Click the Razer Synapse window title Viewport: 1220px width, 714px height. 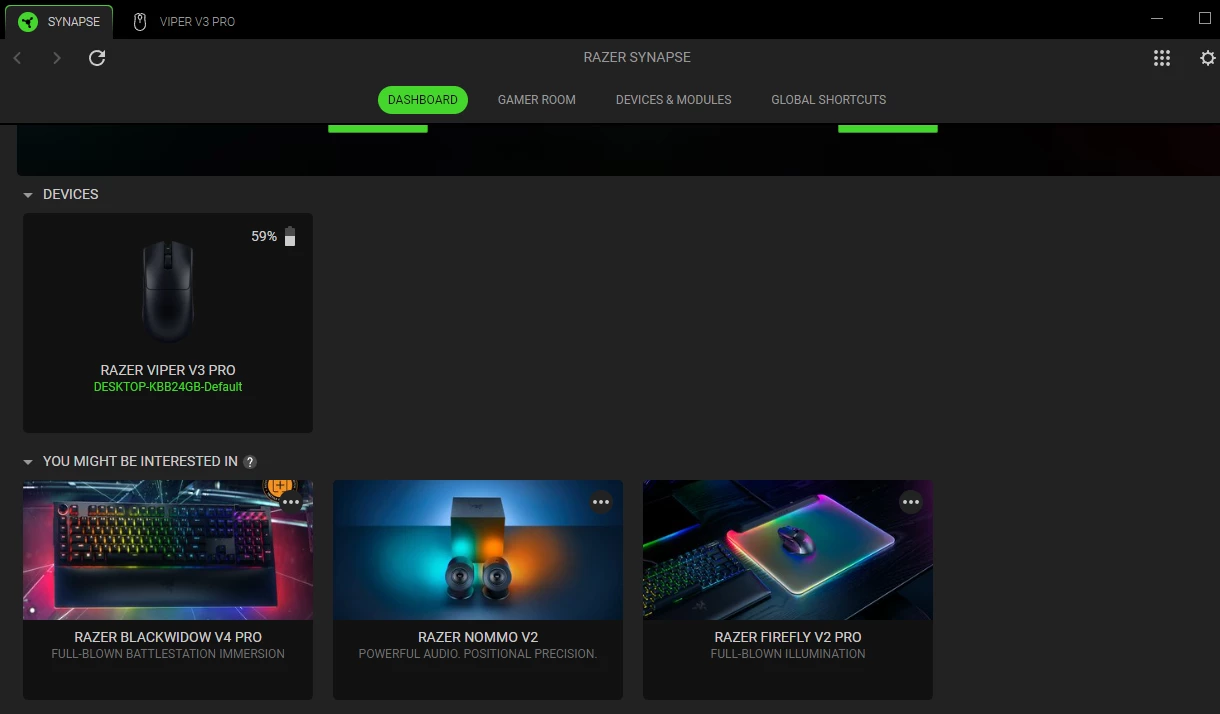(x=637, y=58)
